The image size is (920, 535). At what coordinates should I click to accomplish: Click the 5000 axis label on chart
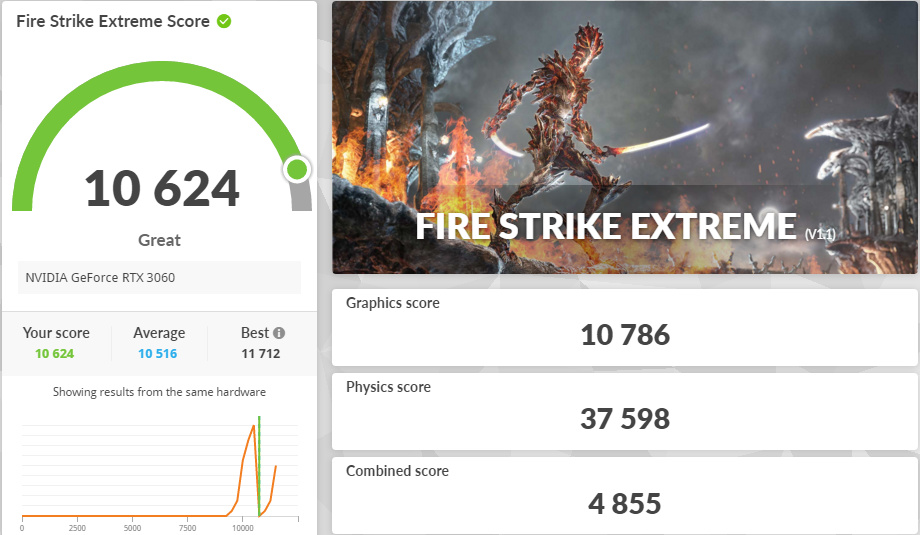(x=132, y=528)
